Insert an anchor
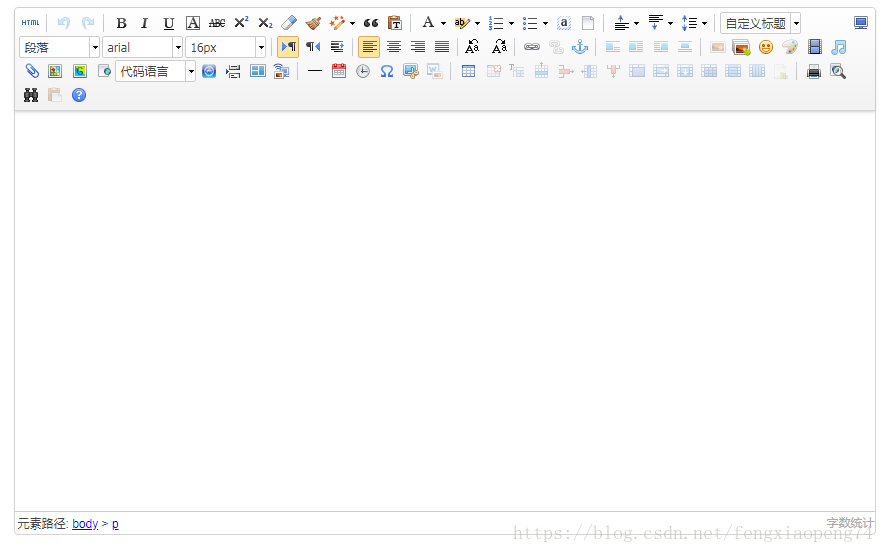Viewport: 884px width, 553px height. [580, 47]
